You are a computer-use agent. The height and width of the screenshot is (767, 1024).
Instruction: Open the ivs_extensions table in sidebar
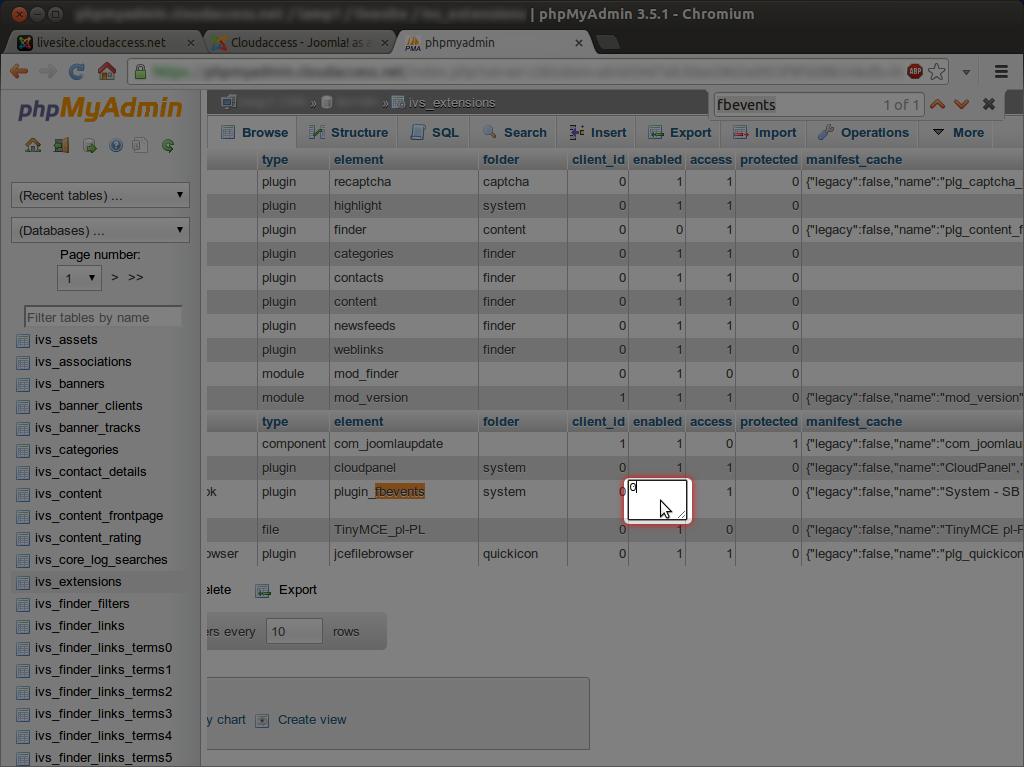(78, 581)
